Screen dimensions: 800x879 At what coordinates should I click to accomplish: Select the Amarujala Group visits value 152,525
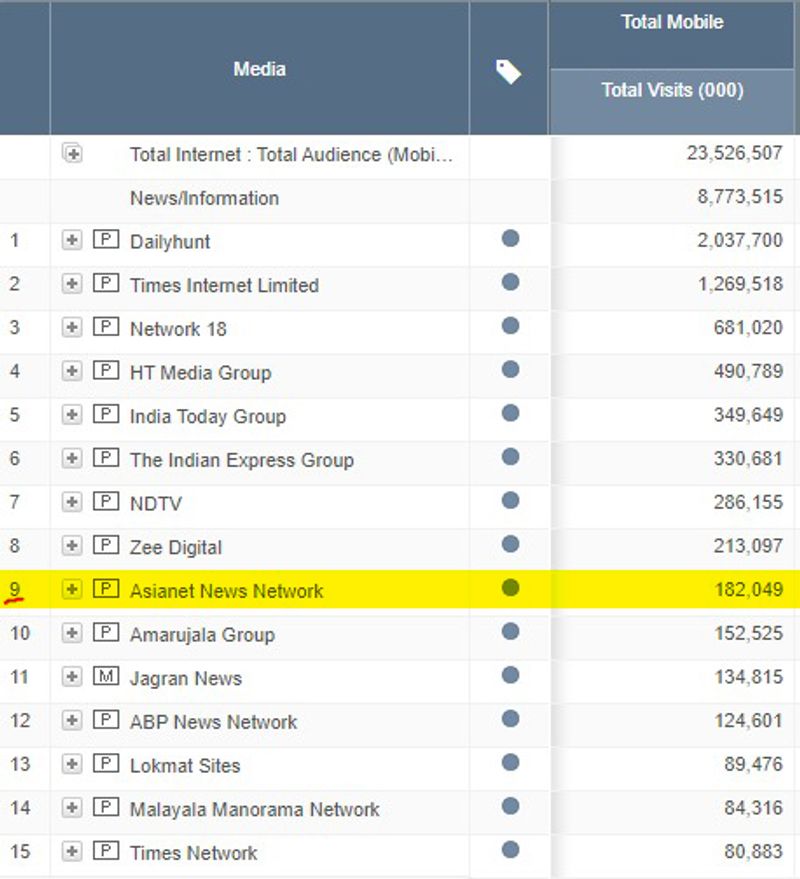click(743, 634)
